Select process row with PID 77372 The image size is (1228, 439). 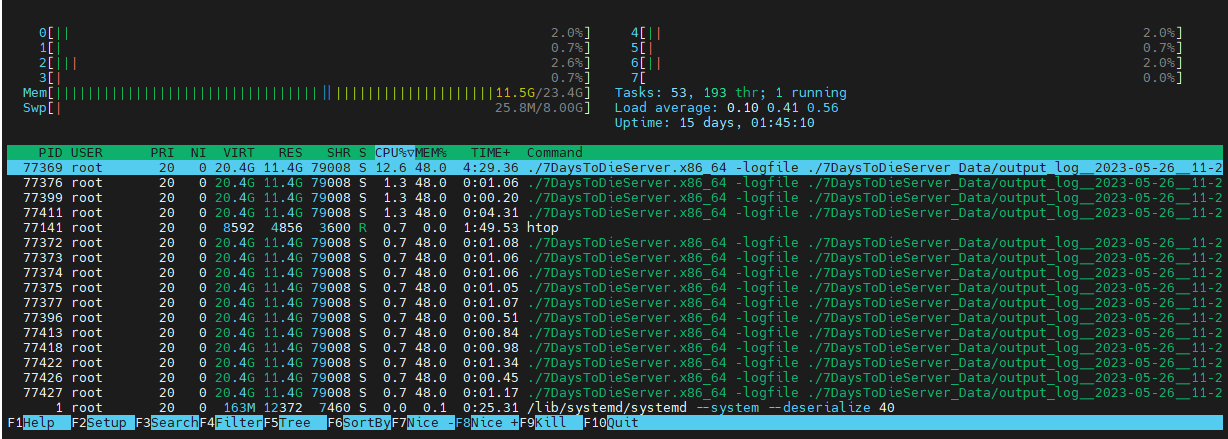pos(614,242)
